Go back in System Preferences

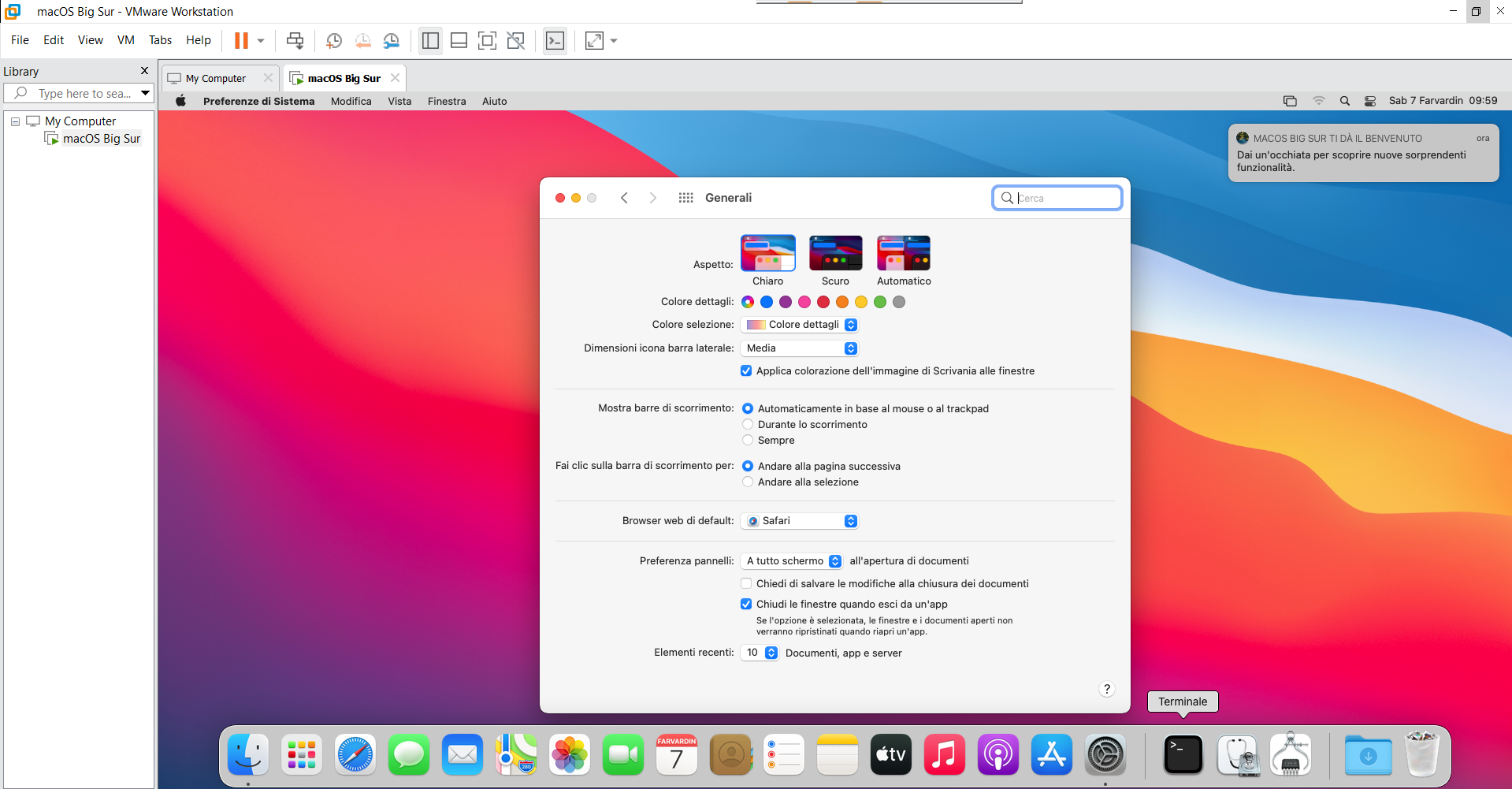point(624,198)
